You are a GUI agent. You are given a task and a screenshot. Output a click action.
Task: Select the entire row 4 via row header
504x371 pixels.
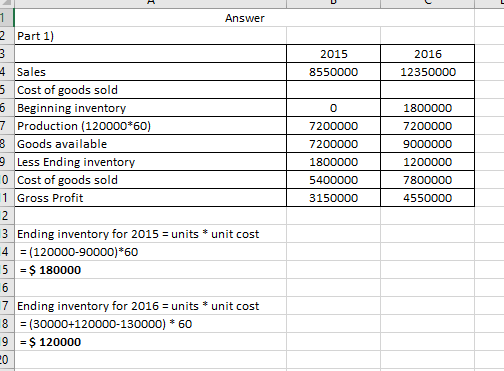click(x=7, y=72)
